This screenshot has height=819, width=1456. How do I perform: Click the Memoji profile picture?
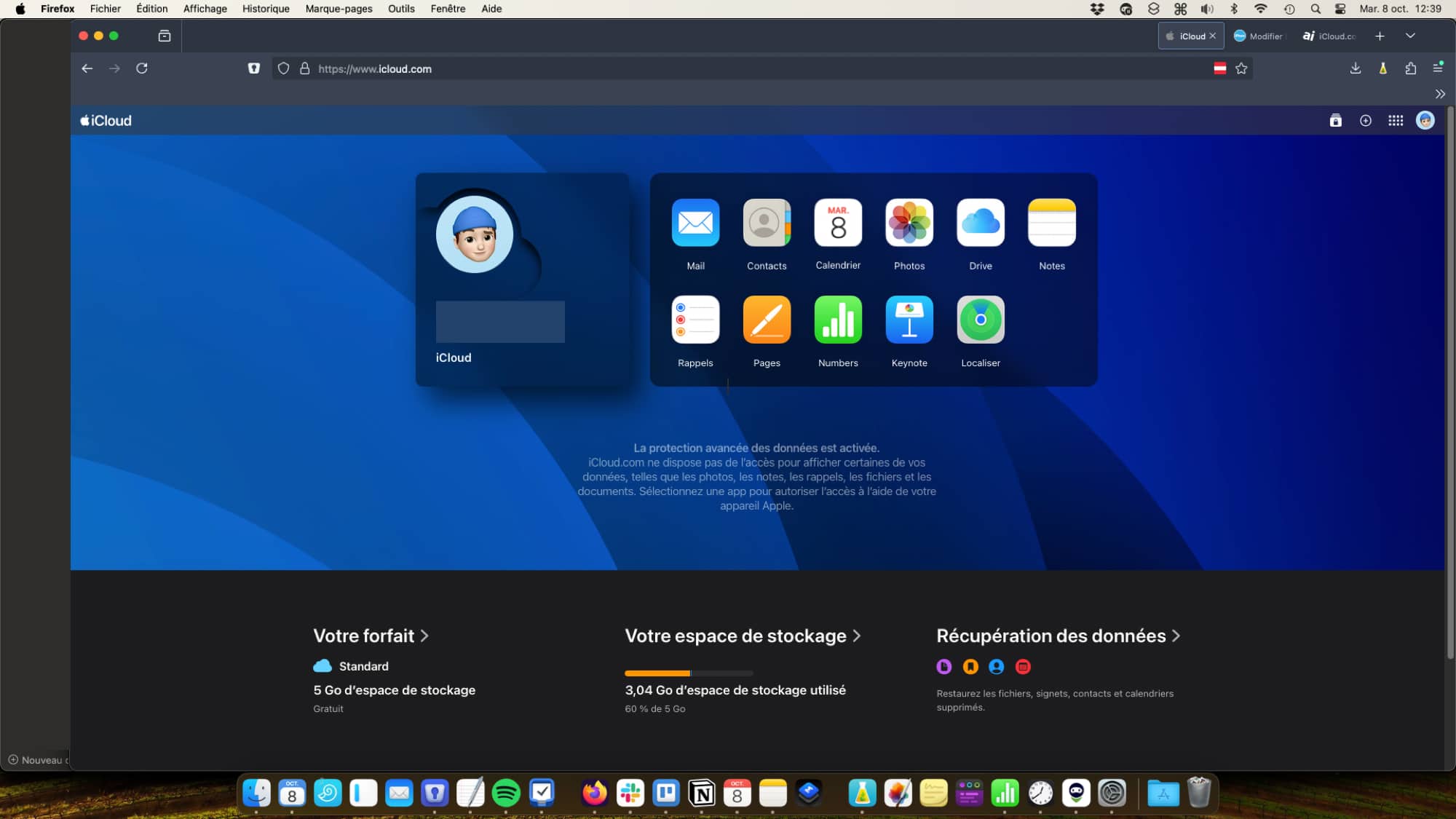pos(475,234)
